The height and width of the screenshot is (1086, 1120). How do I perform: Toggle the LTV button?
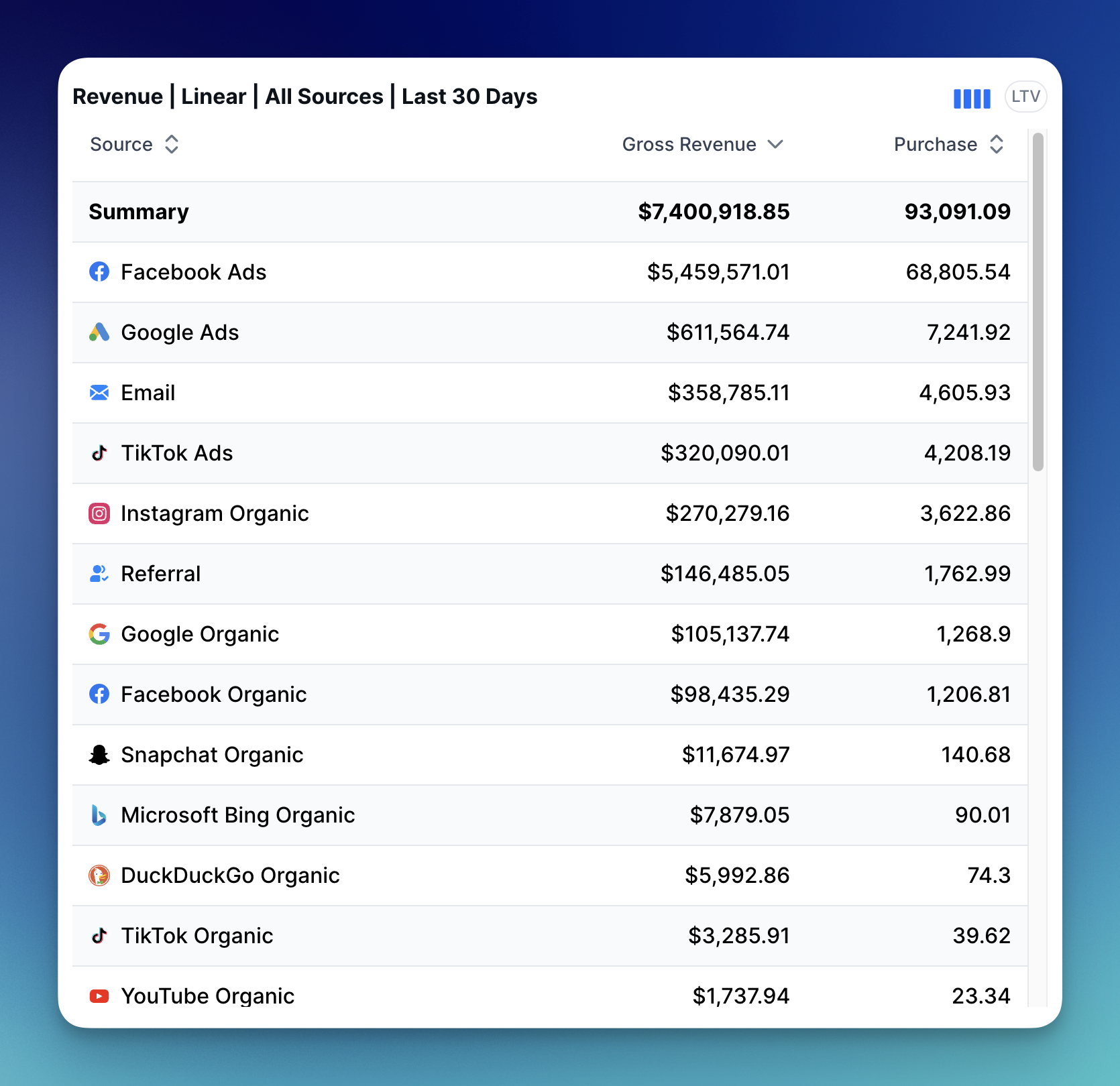[1025, 97]
